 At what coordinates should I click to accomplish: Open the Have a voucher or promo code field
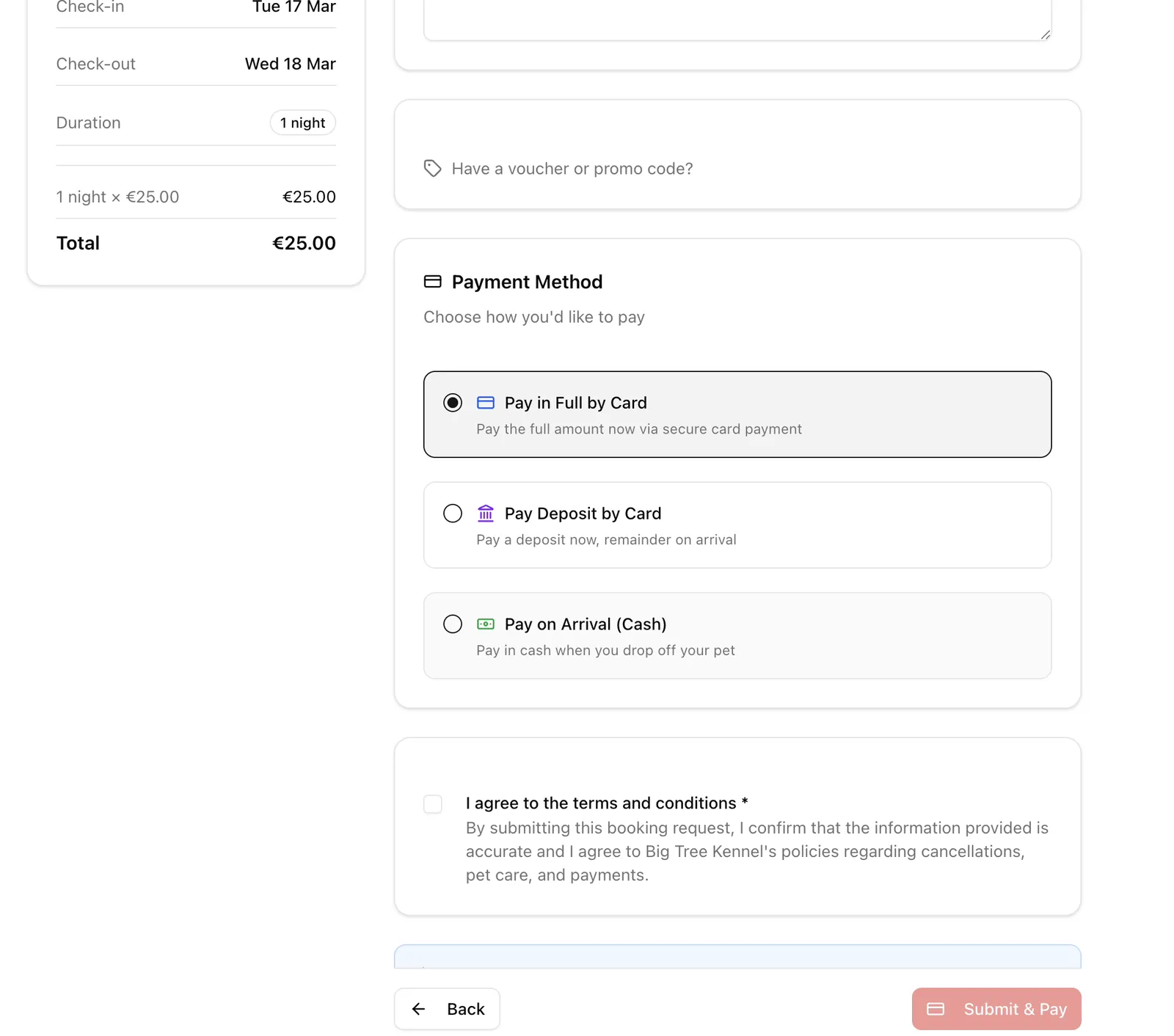coord(572,168)
